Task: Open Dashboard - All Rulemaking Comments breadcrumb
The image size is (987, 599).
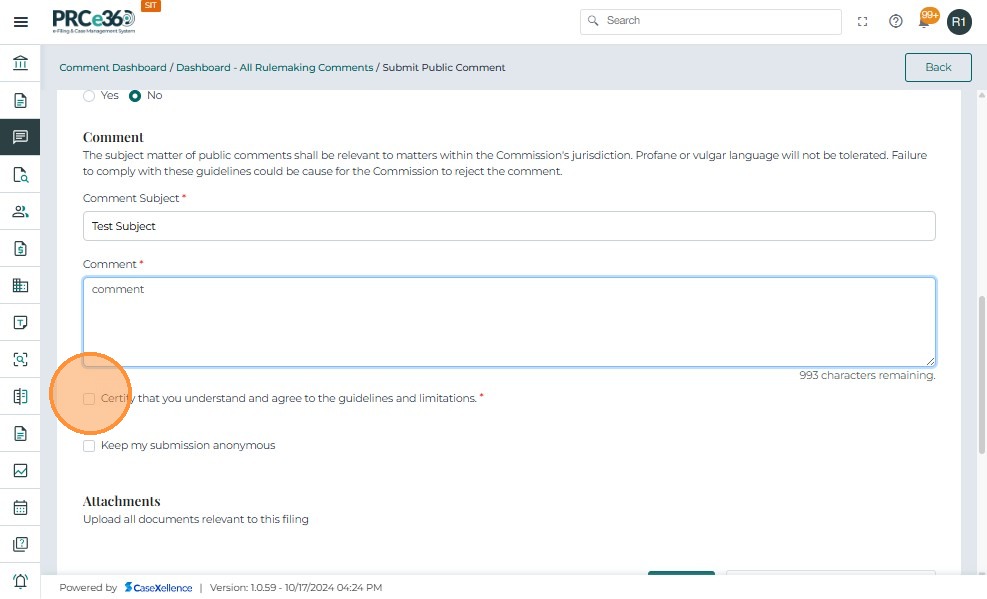Action: pyautogui.click(x=274, y=68)
